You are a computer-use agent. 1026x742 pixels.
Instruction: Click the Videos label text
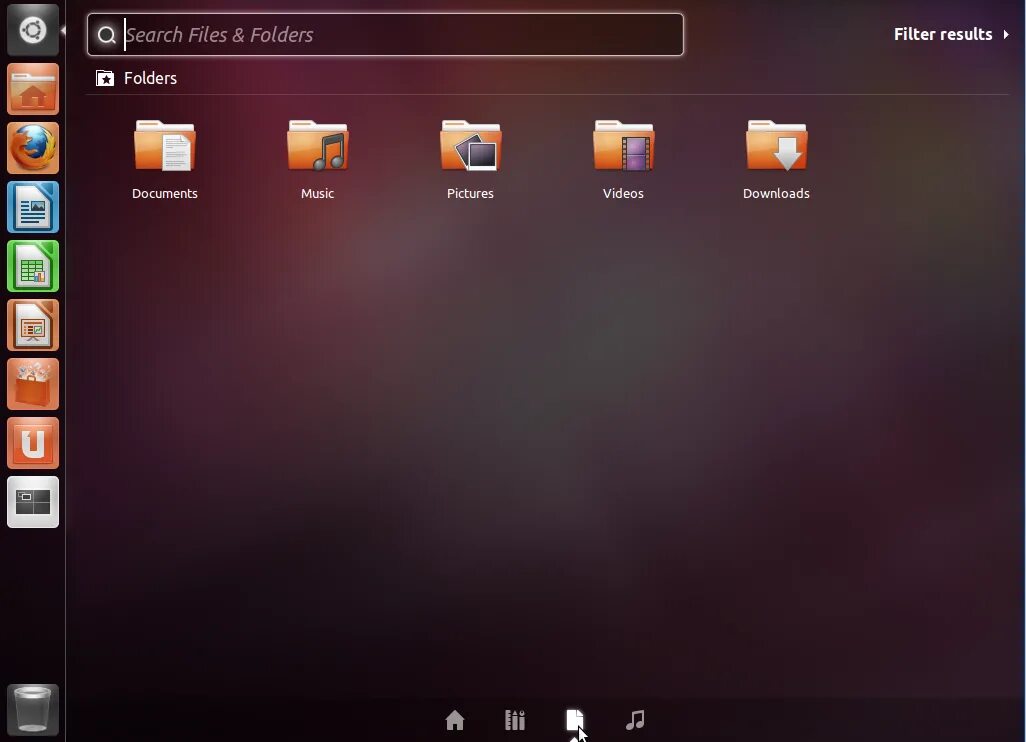(624, 194)
